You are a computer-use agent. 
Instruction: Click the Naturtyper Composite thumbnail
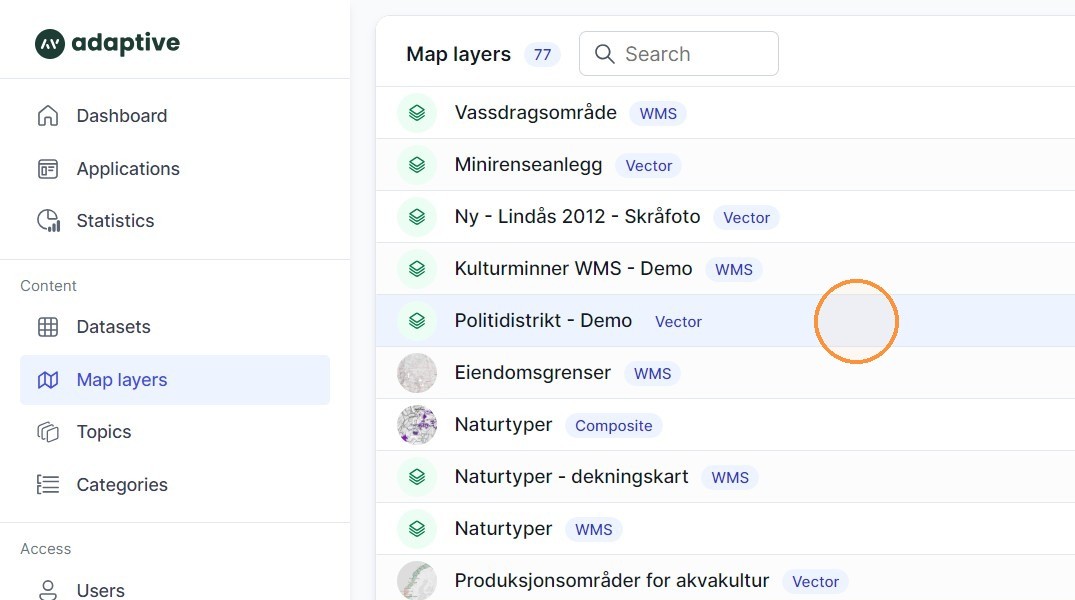(417, 425)
